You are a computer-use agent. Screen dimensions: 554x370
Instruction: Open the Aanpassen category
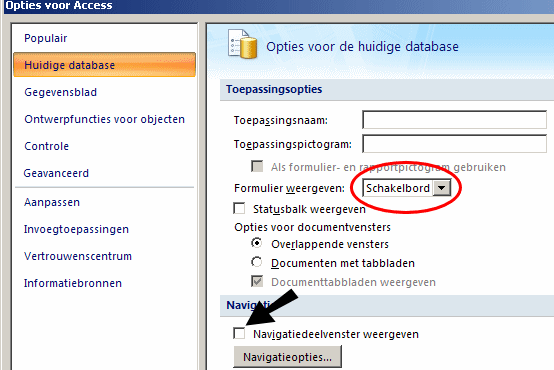tap(52, 202)
